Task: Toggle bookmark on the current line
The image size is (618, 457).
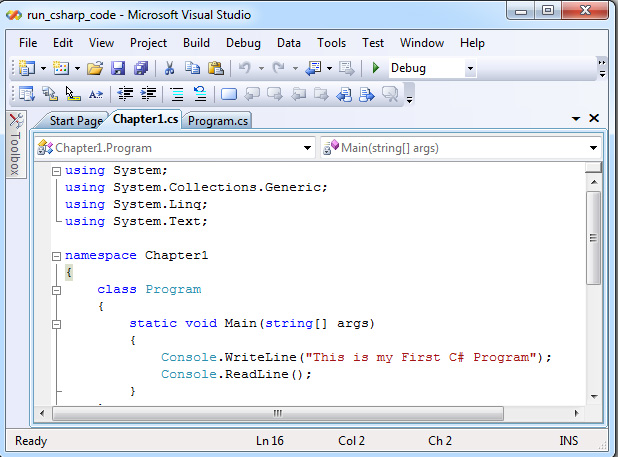Action: click(229, 94)
